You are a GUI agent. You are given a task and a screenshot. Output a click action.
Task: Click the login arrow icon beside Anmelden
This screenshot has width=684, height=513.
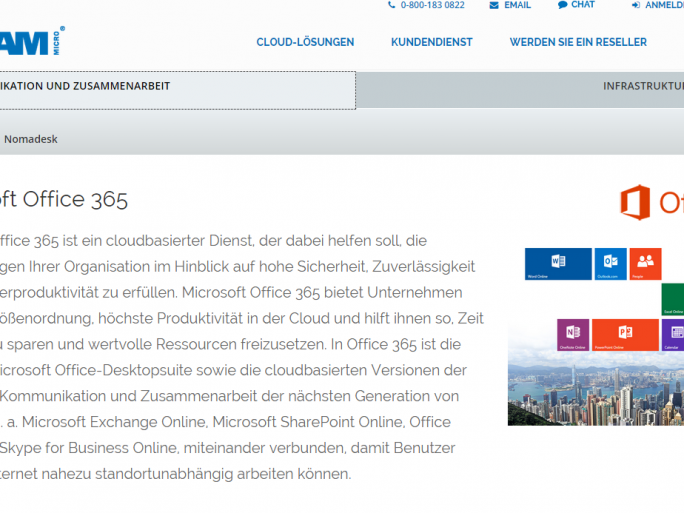tap(636, 5)
